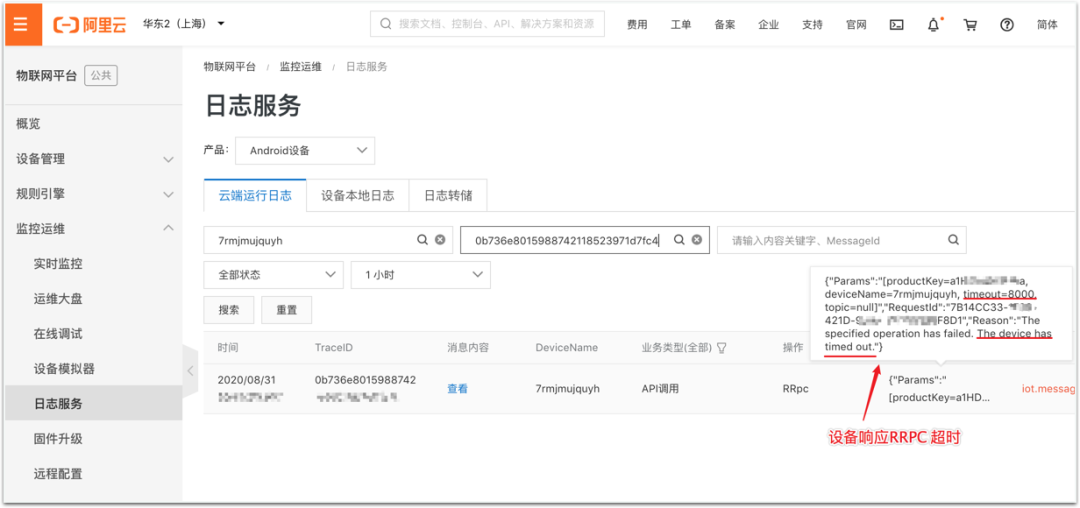Screen dimensions: 1080x508
Task: Search using DeviceName field magnifier icon
Action: (423, 240)
